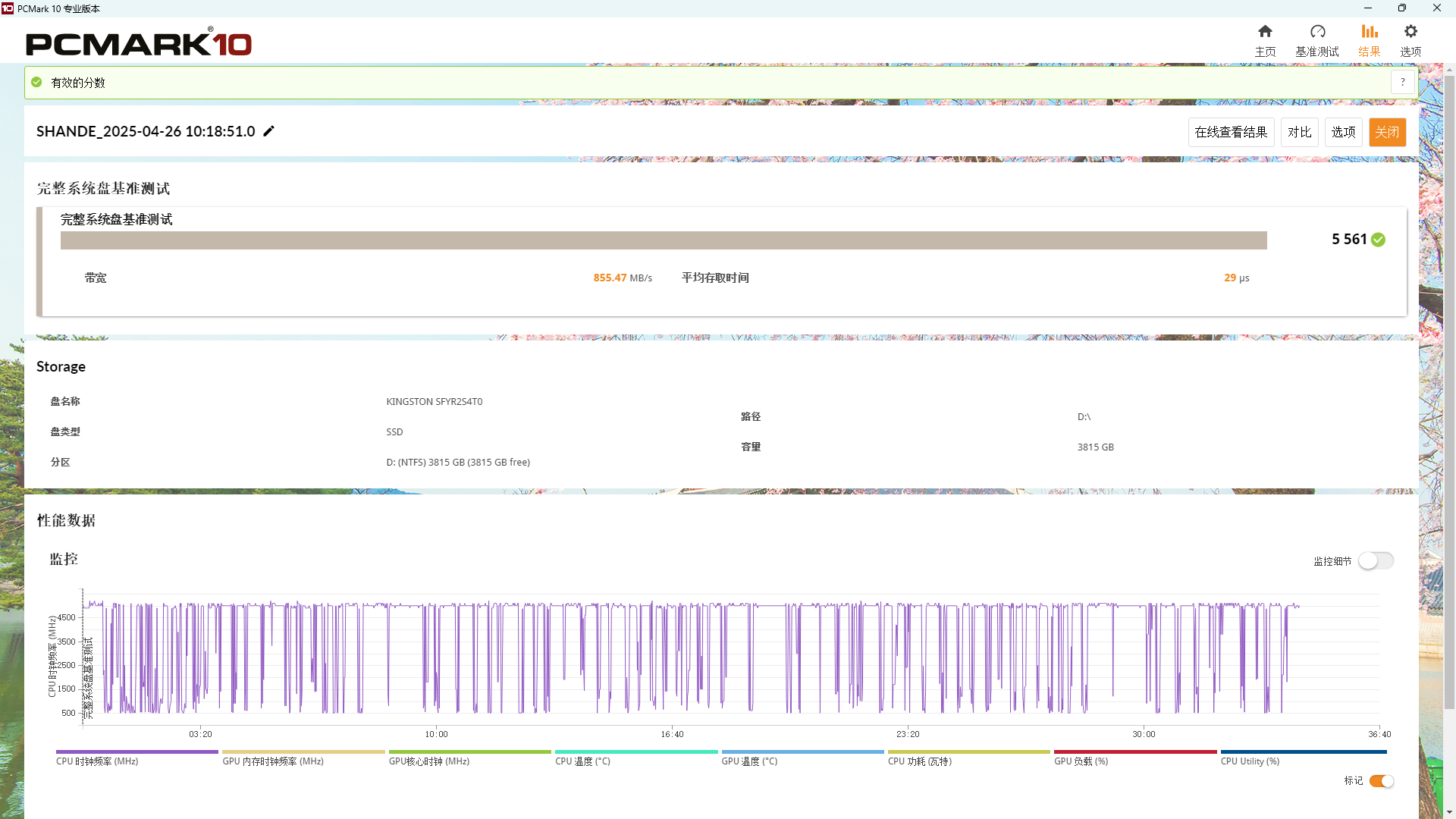Viewport: 1456px width, 819px height.
Task: Open the Benchmarks (基准测试) gauge icon
Action: (x=1317, y=32)
